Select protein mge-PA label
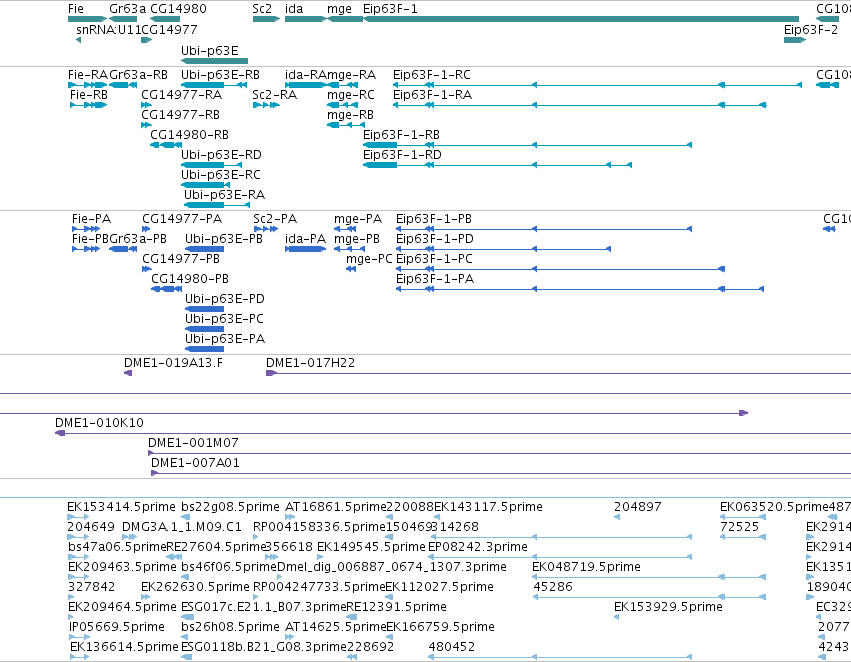 coord(358,219)
